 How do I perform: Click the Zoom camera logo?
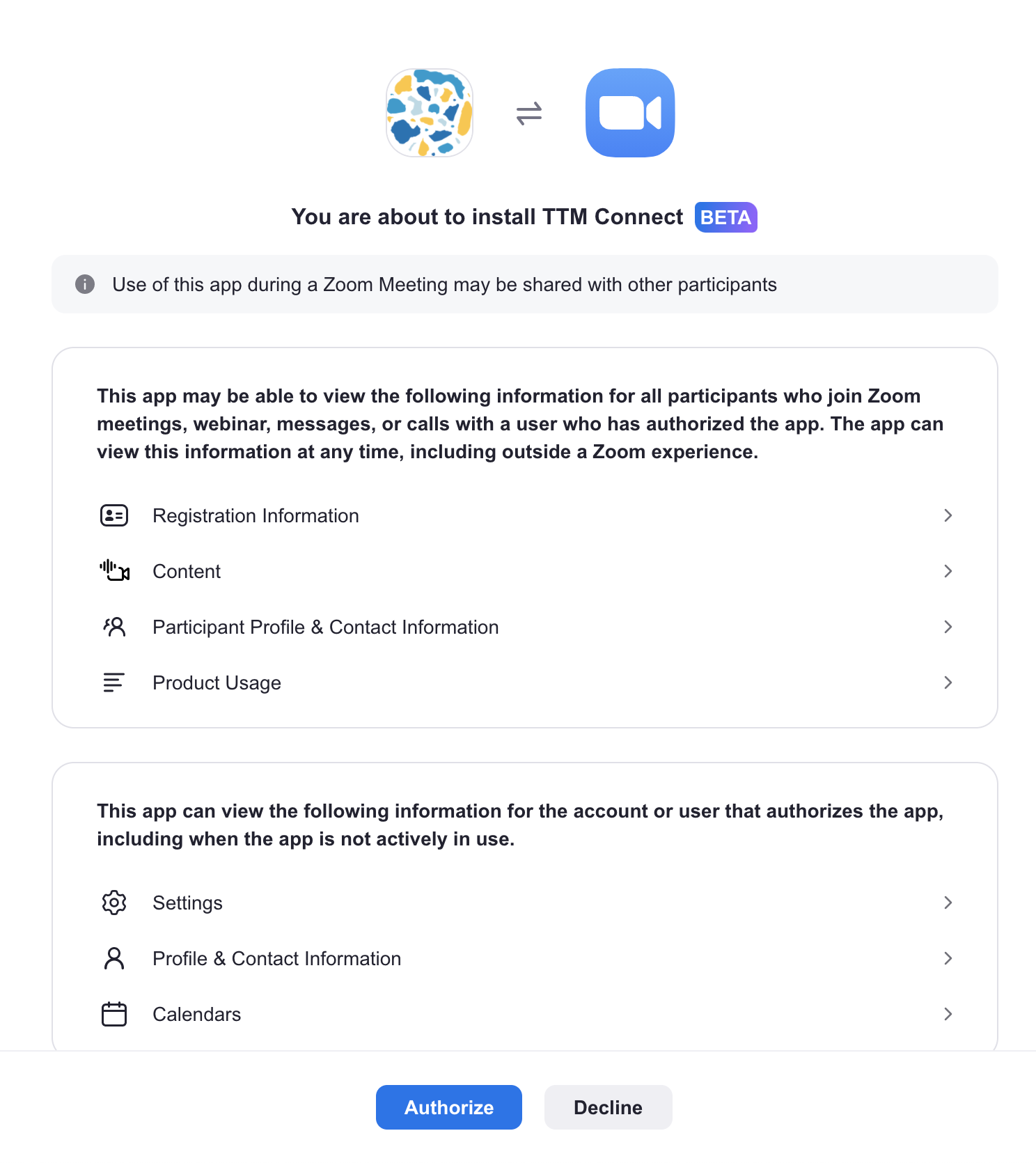point(630,113)
